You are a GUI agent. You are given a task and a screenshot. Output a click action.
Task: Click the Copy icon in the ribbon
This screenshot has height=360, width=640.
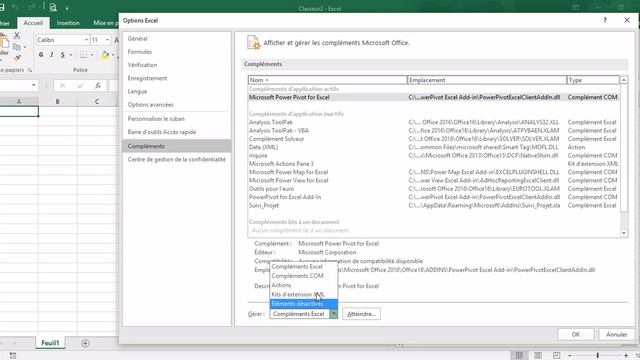[17, 47]
